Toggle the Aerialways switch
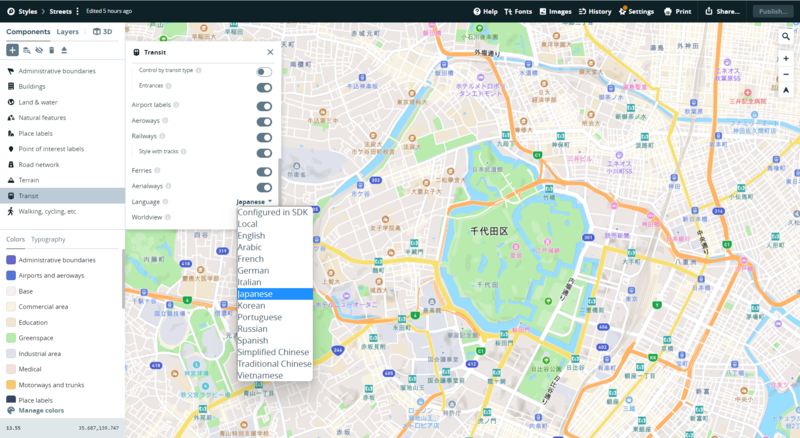800x438 pixels. coord(264,187)
